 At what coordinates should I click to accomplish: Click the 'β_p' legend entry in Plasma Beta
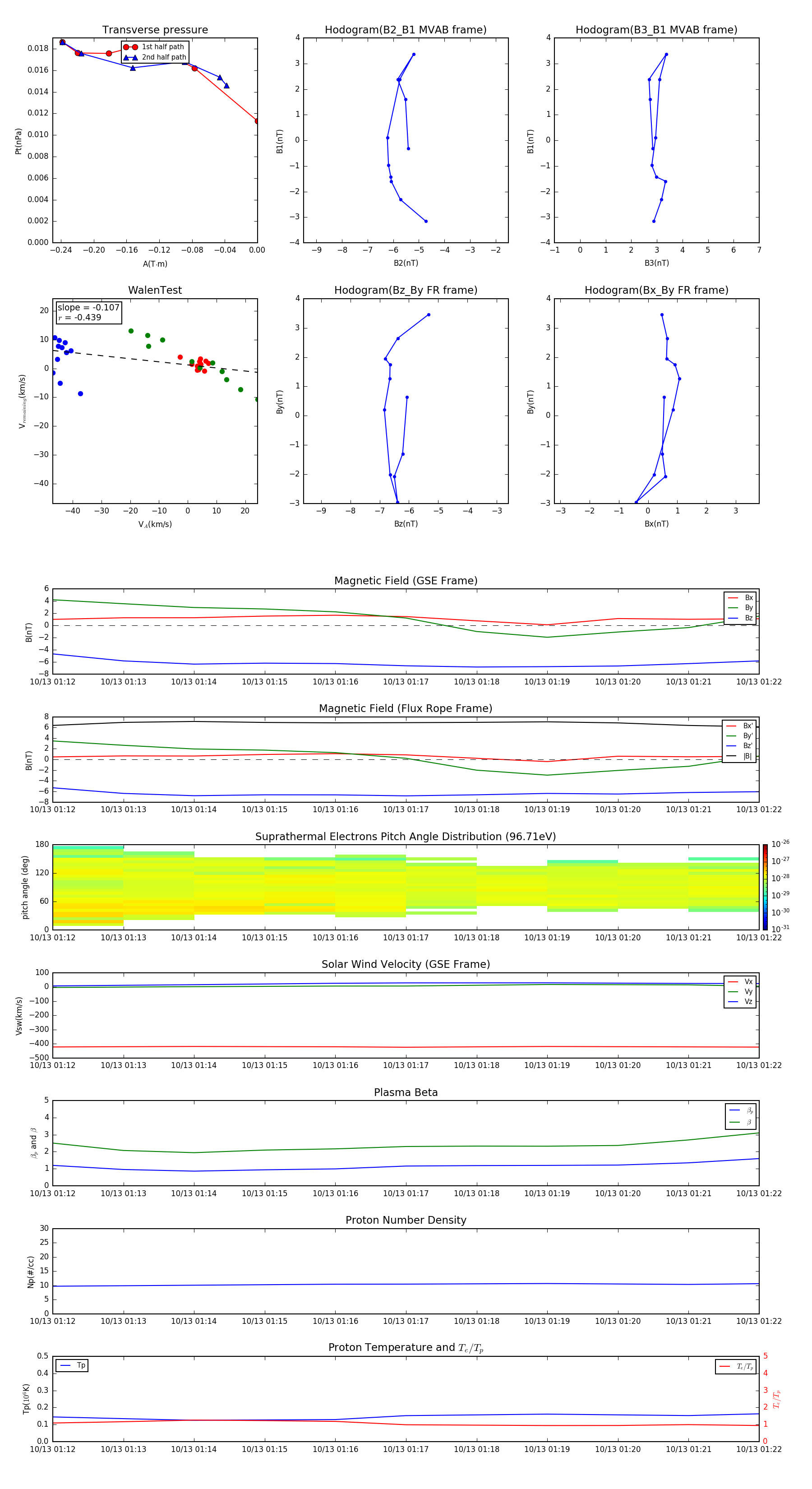(742, 1110)
